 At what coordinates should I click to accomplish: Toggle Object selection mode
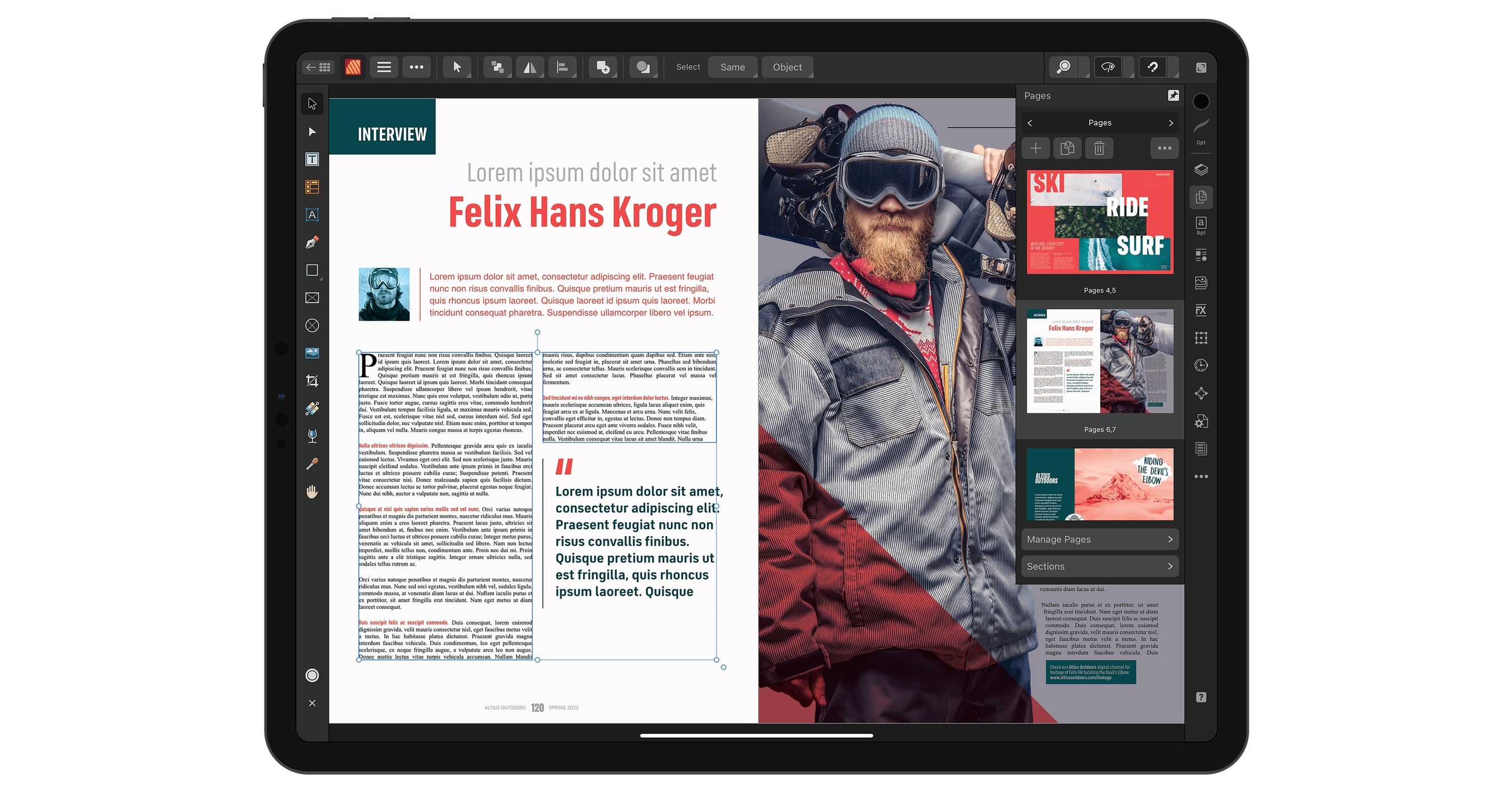(x=787, y=67)
